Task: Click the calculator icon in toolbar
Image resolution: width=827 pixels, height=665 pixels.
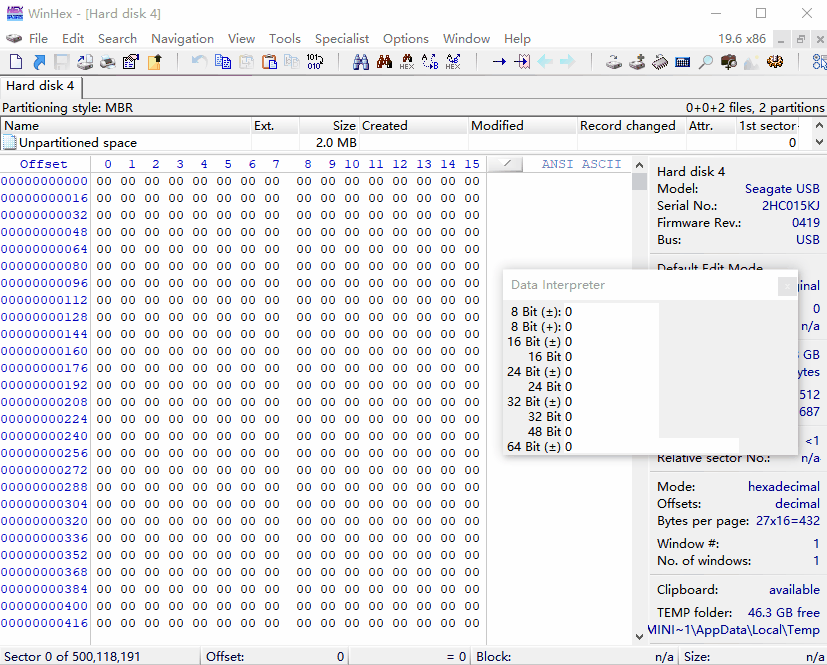Action: tap(683, 62)
